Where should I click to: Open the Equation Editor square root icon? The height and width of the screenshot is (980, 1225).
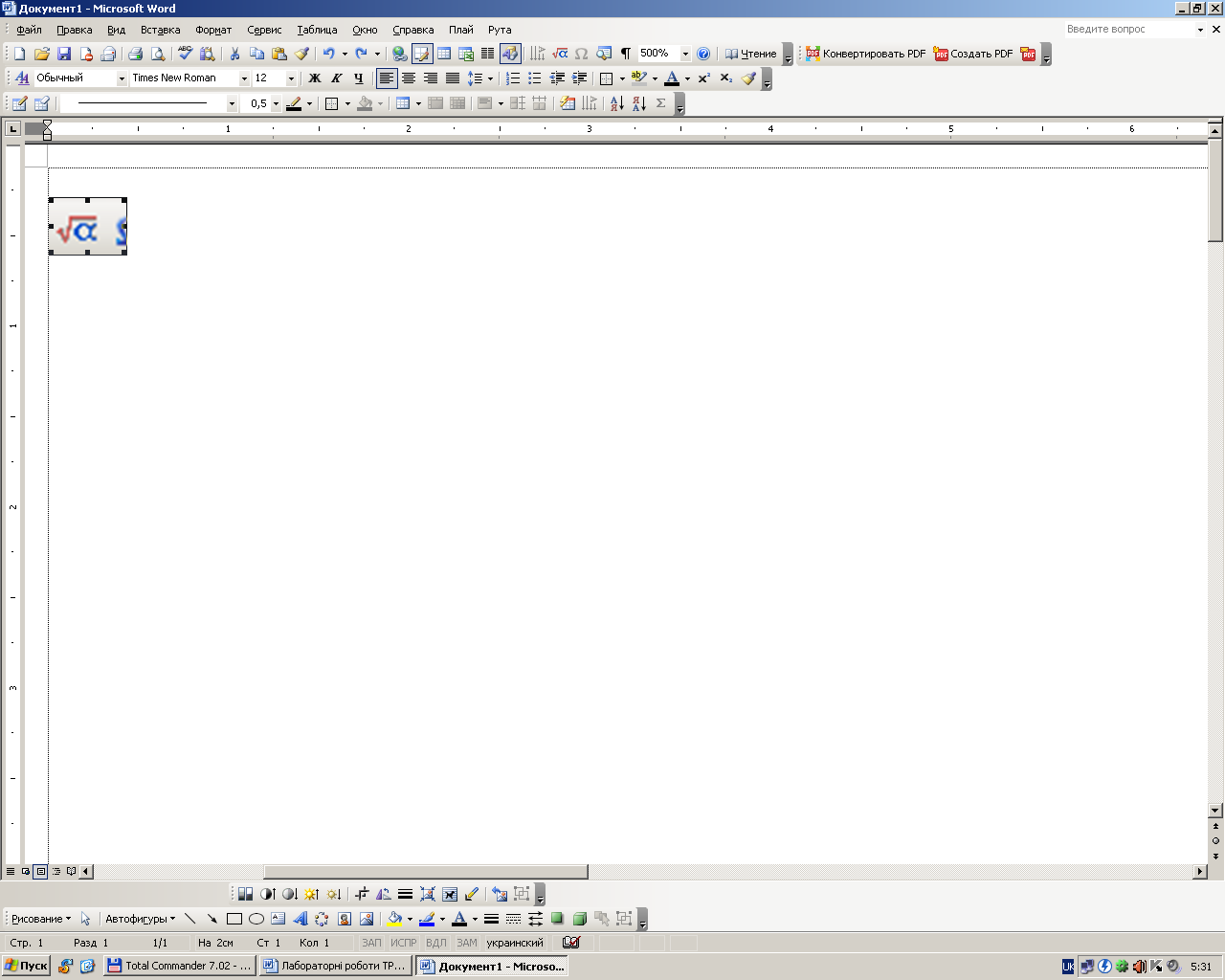560,54
